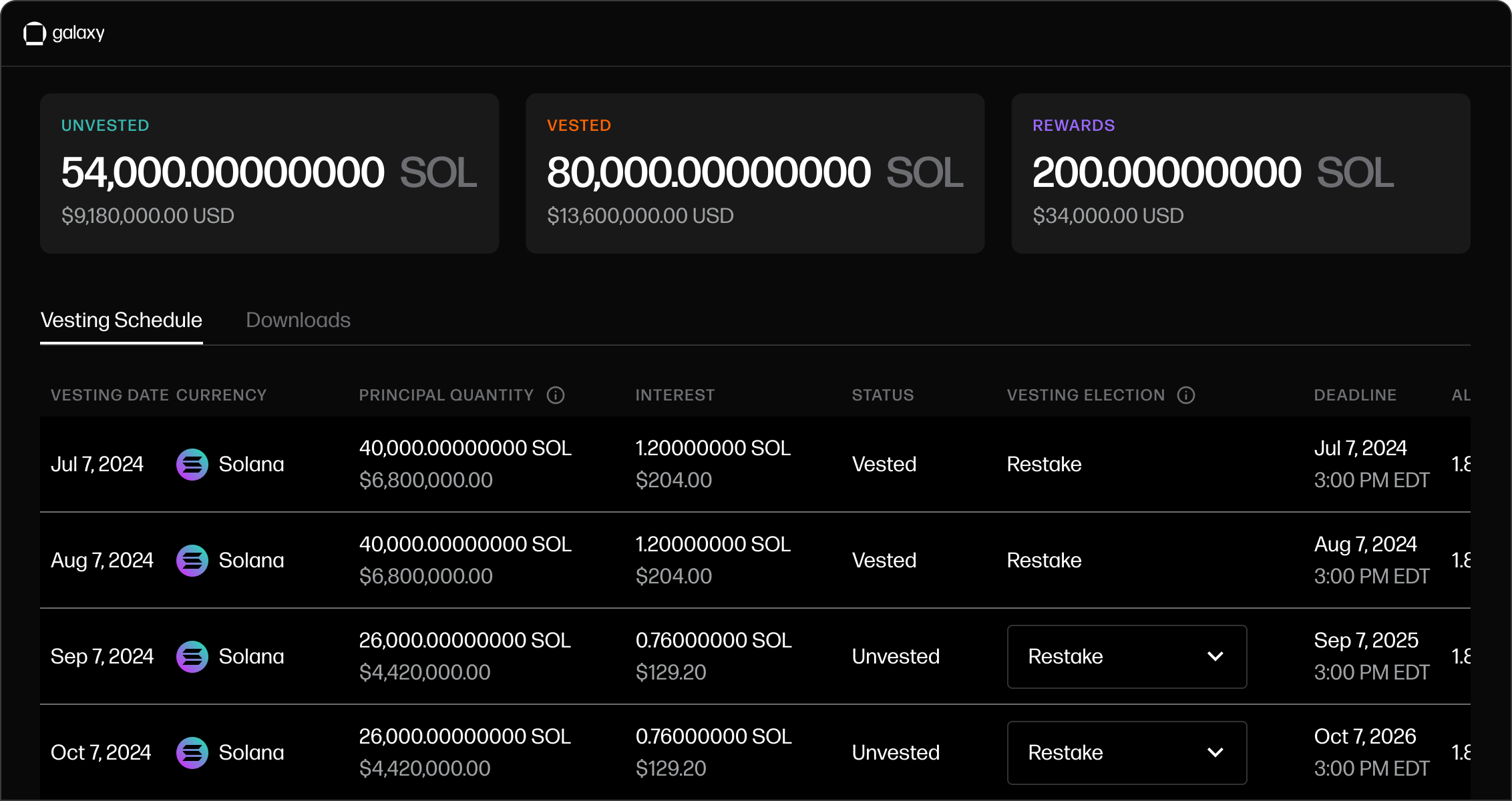This screenshot has height=801, width=1512.
Task: Click the Aug 7, 2024 vesting date
Action: (102, 561)
